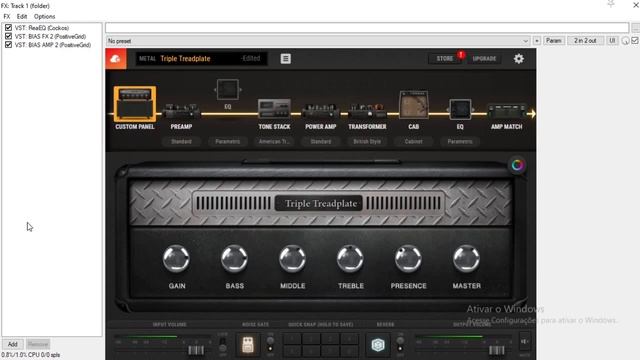Click the Add FX button
This screenshot has height=360, width=640.
13,344
